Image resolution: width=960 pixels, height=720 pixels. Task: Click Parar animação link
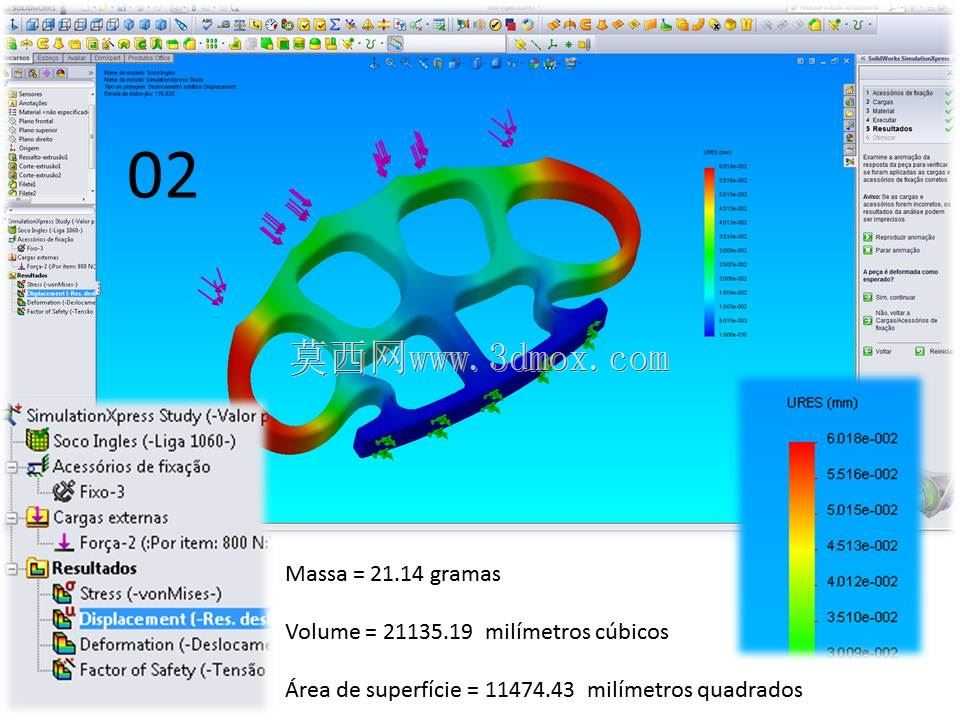(891, 250)
